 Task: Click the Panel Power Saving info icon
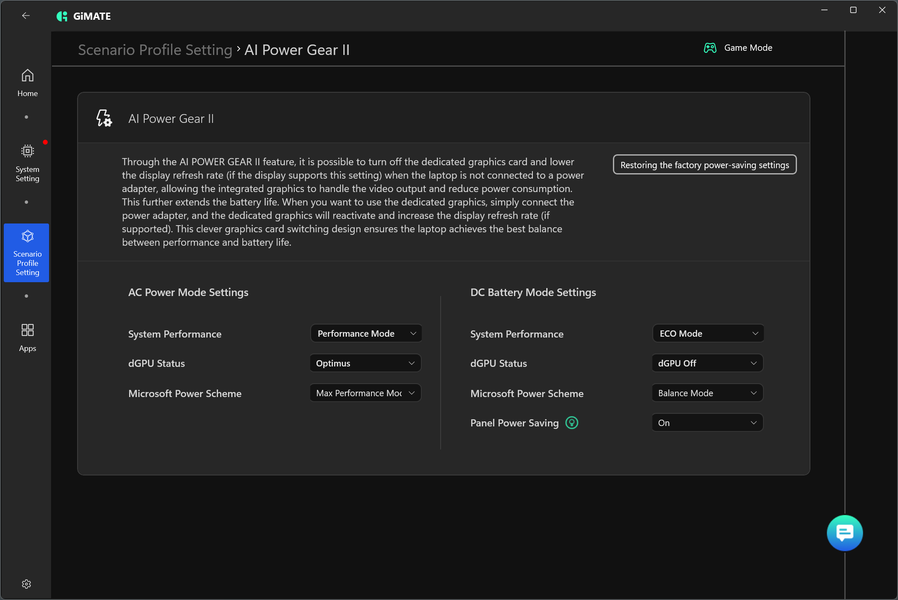572,423
